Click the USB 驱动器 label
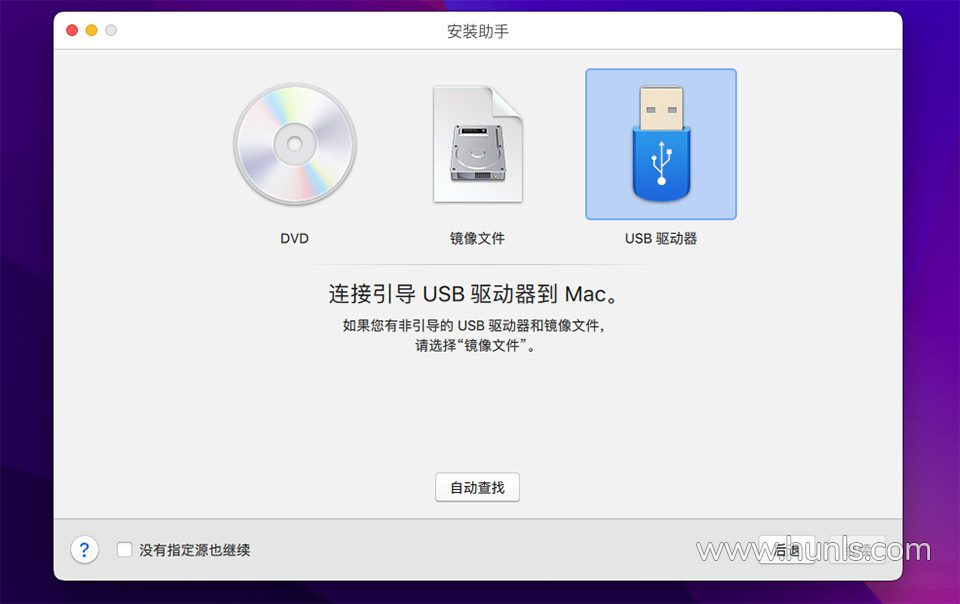The height and width of the screenshot is (604, 960). 661,239
